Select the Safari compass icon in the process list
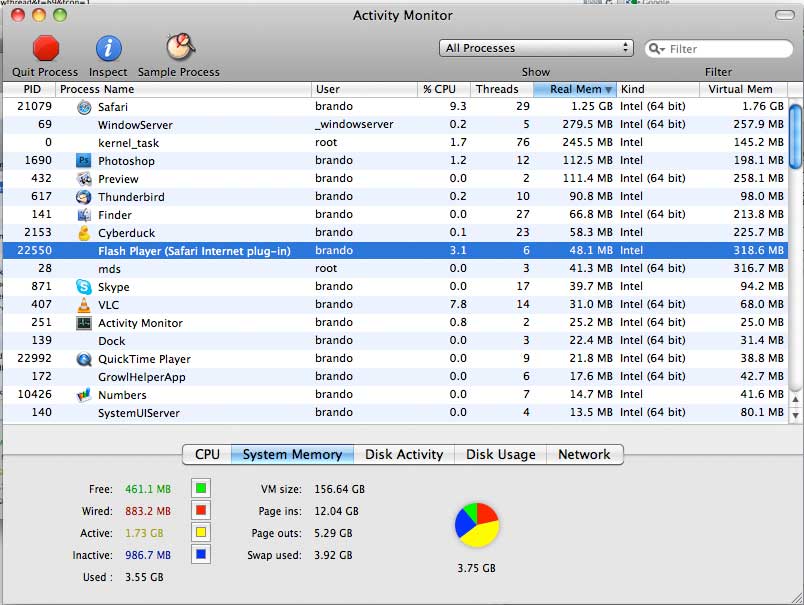 pos(84,107)
